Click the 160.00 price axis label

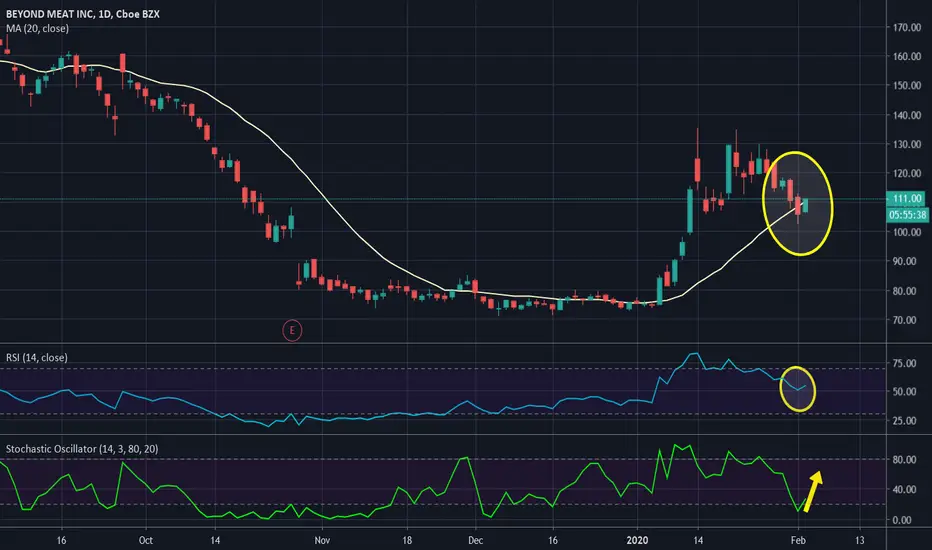[x=907, y=56]
